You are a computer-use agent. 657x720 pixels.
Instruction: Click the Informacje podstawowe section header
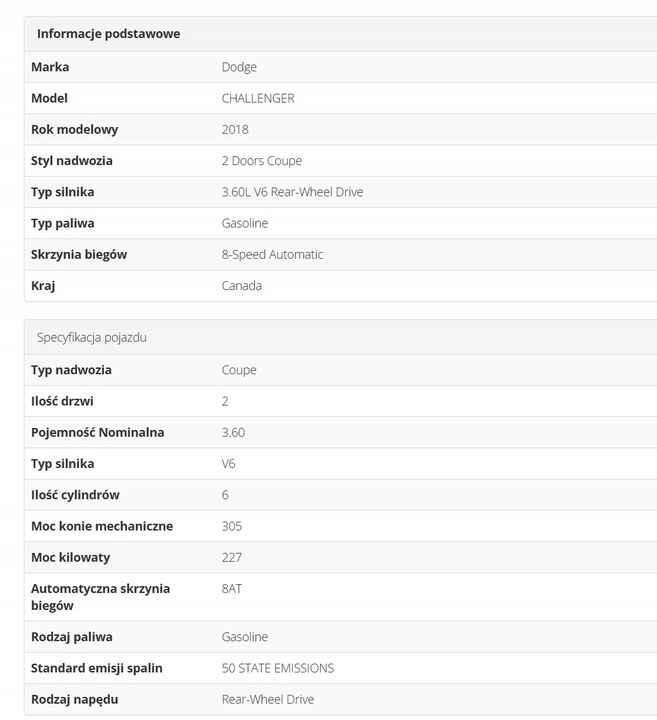[x=108, y=34]
